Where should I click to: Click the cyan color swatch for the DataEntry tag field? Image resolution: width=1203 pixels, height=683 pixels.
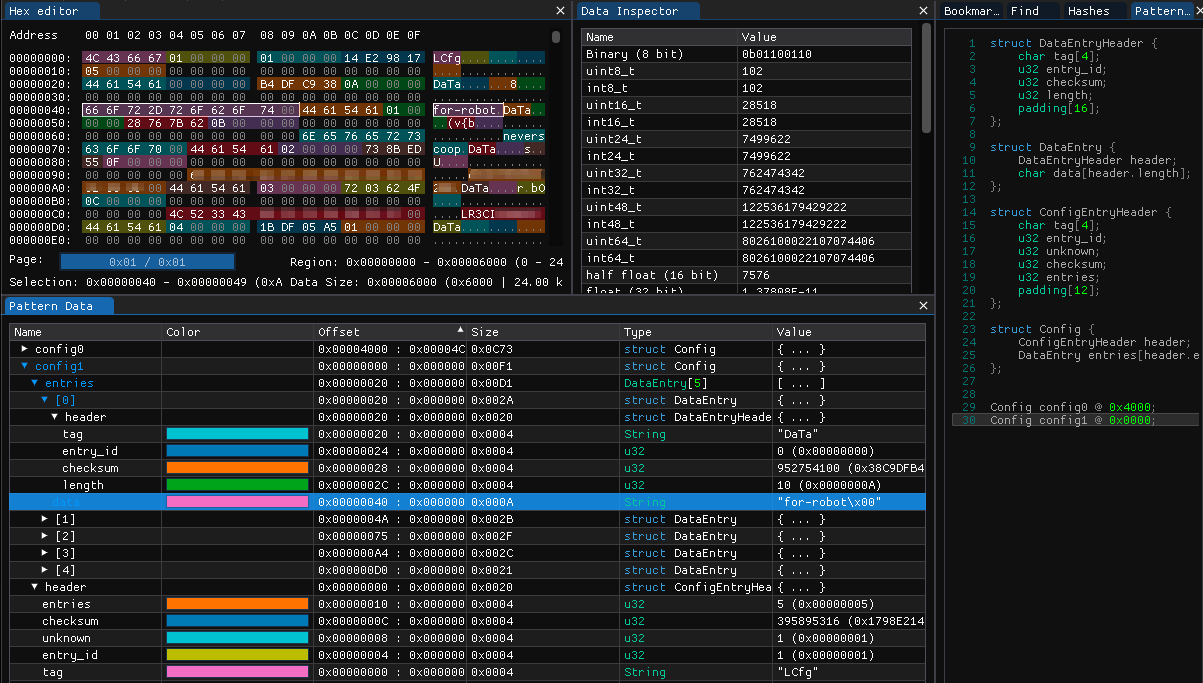point(237,434)
